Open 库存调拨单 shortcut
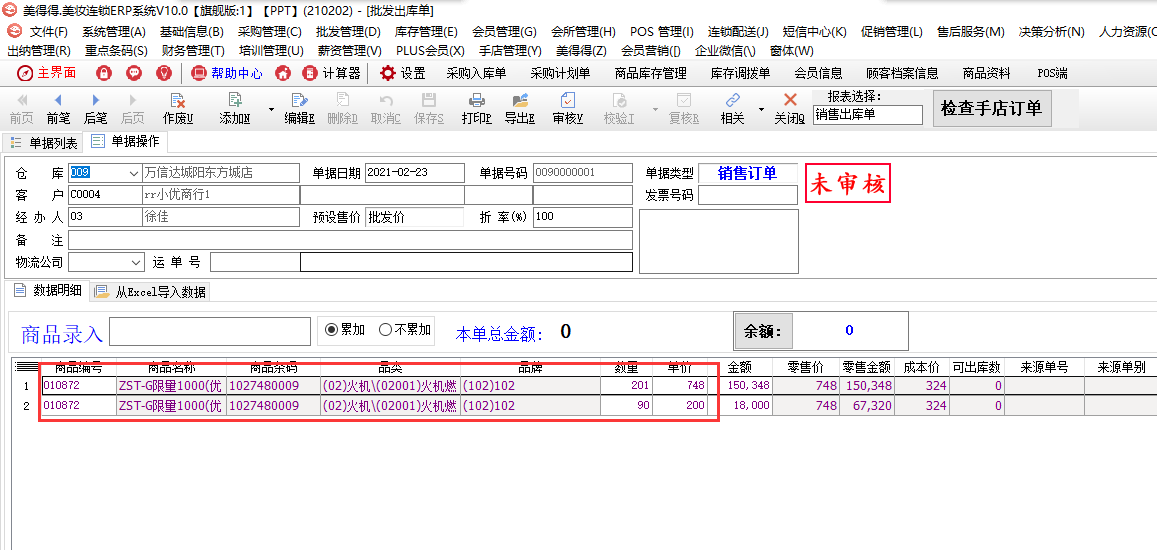The height and width of the screenshot is (550, 1157). coord(740,73)
